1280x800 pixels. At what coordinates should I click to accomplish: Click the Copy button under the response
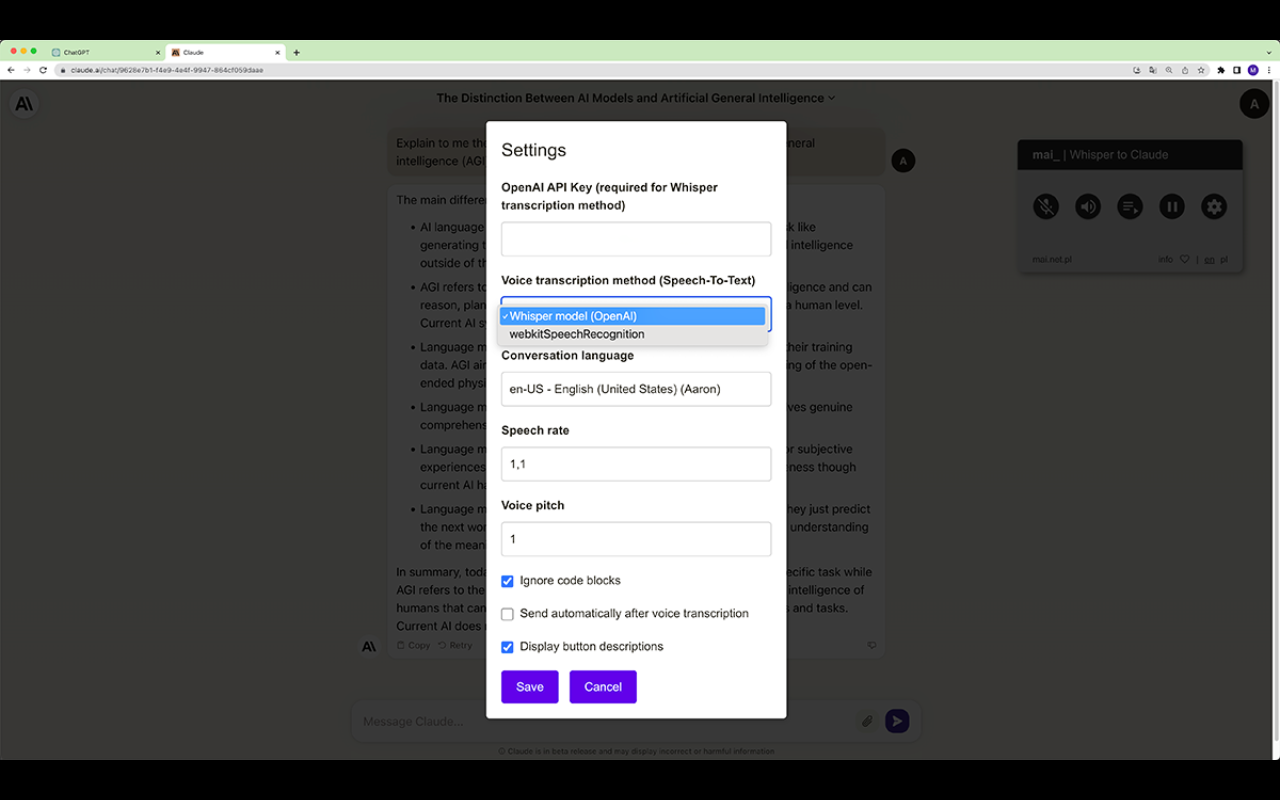pyautogui.click(x=413, y=645)
